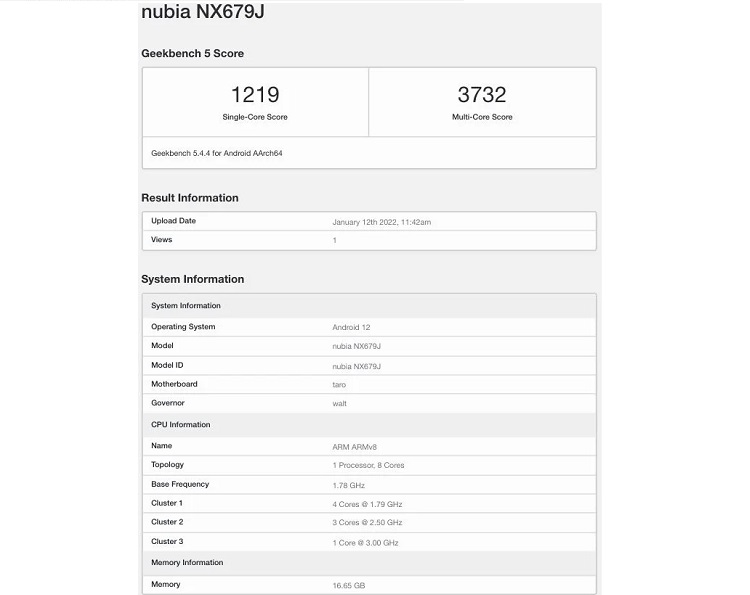Select the 1.78 GHz base frequency value
The height and width of the screenshot is (595, 750).
tap(349, 485)
